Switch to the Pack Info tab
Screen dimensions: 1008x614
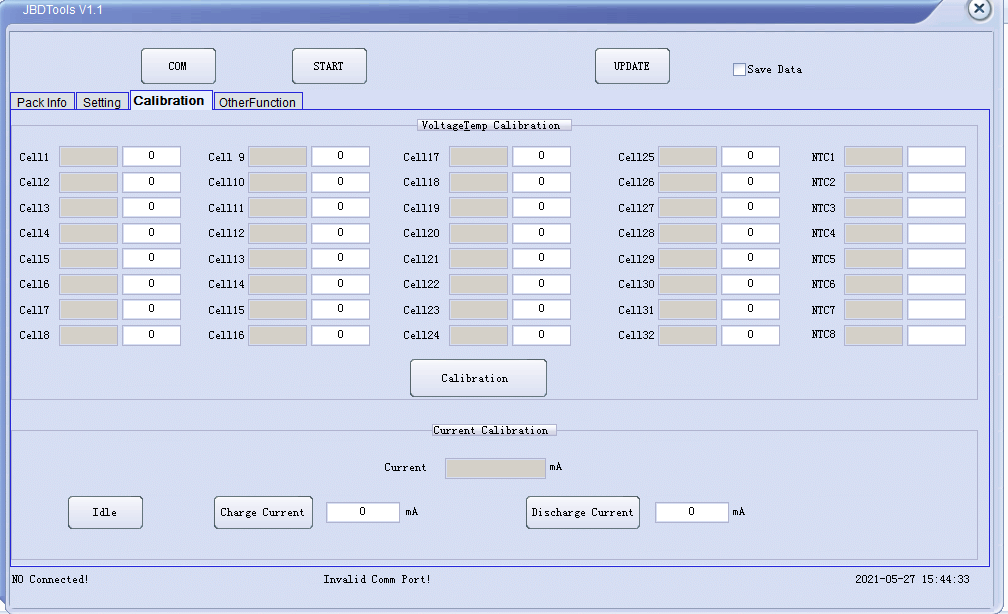click(x=43, y=103)
